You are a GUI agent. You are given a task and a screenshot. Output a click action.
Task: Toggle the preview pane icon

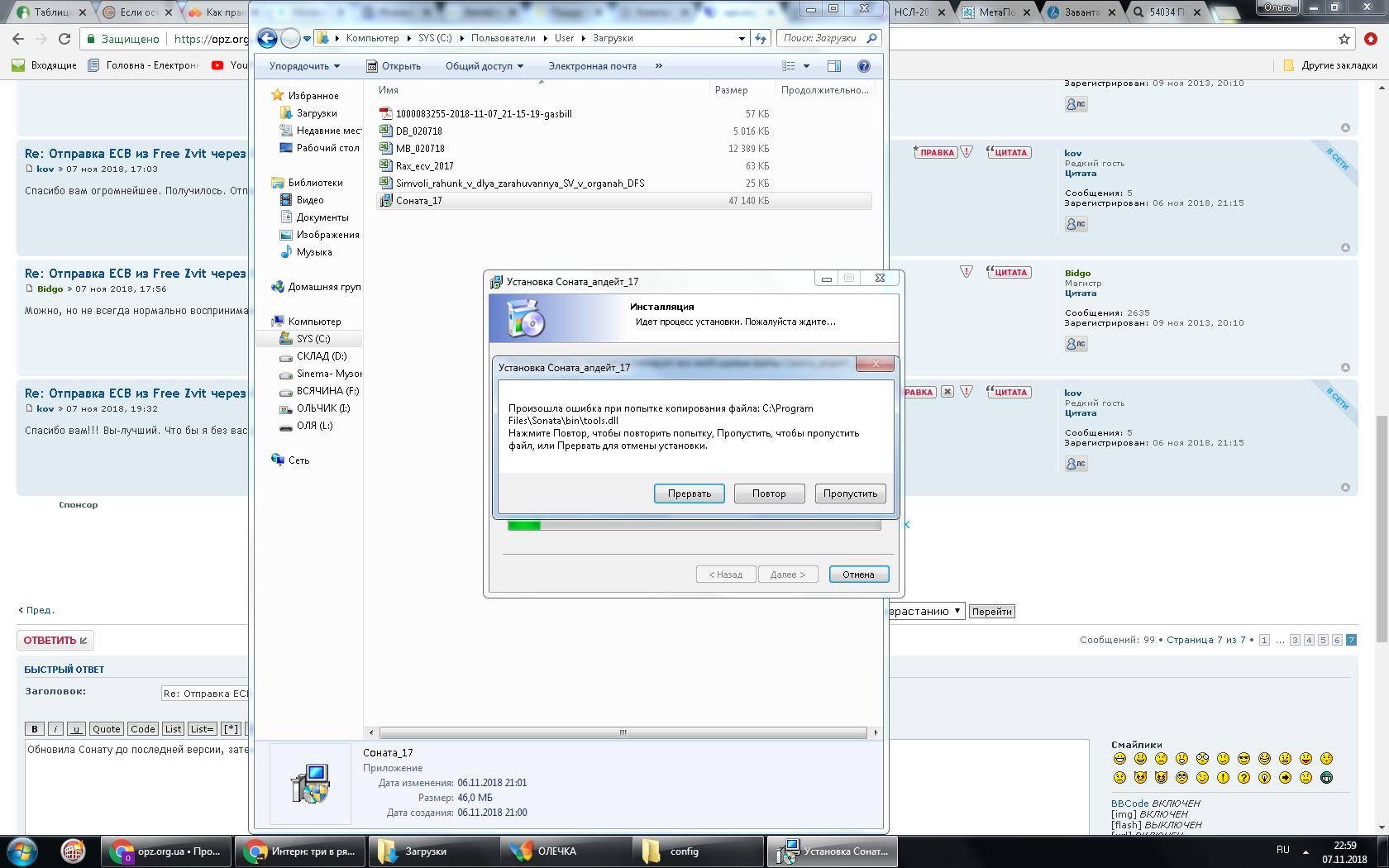pyautogui.click(x=834, y=66)
